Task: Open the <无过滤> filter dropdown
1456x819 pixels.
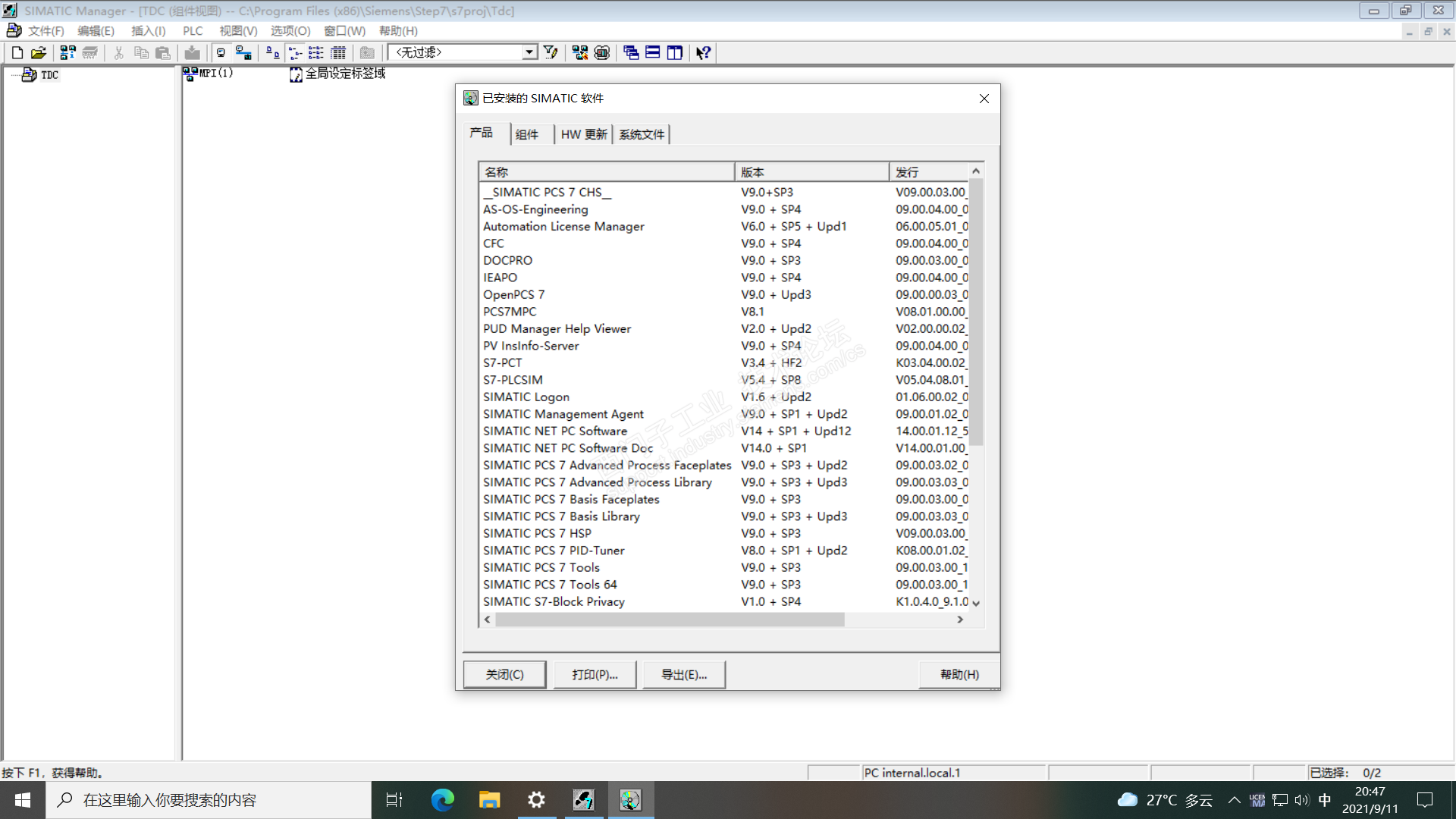Action: (529, 52)
